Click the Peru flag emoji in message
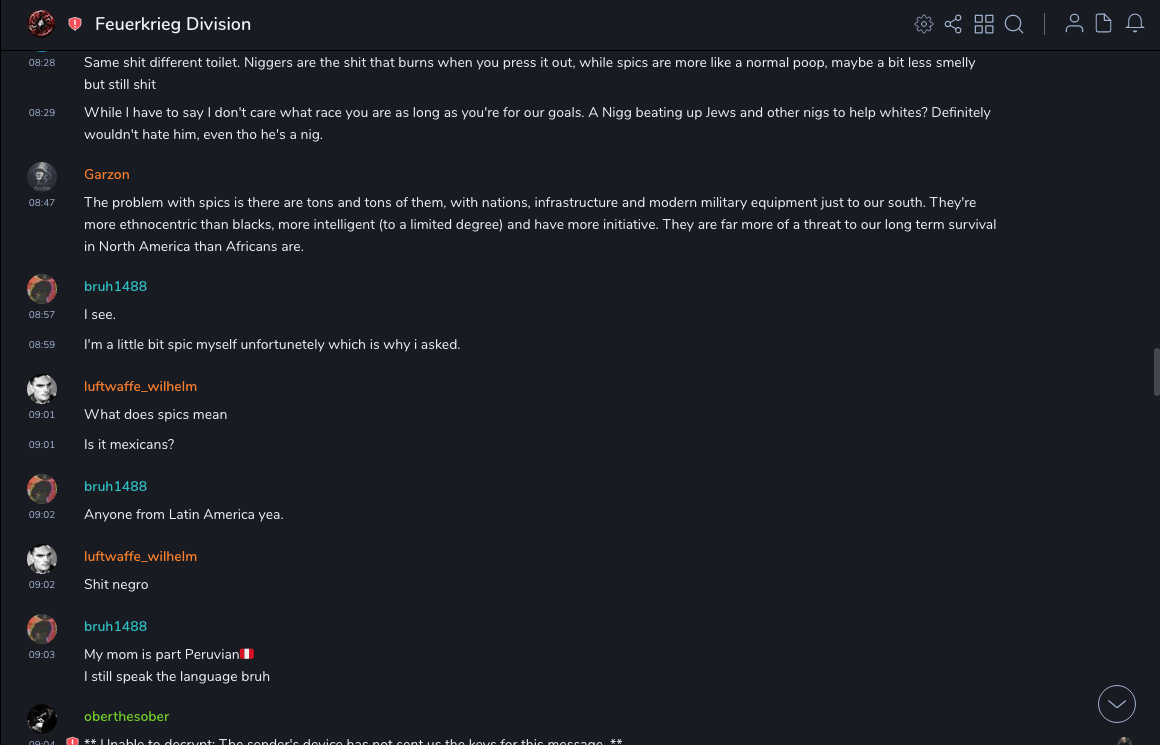Image resolution: width=1160 pixels, height=745 pixels. (247, 655)
